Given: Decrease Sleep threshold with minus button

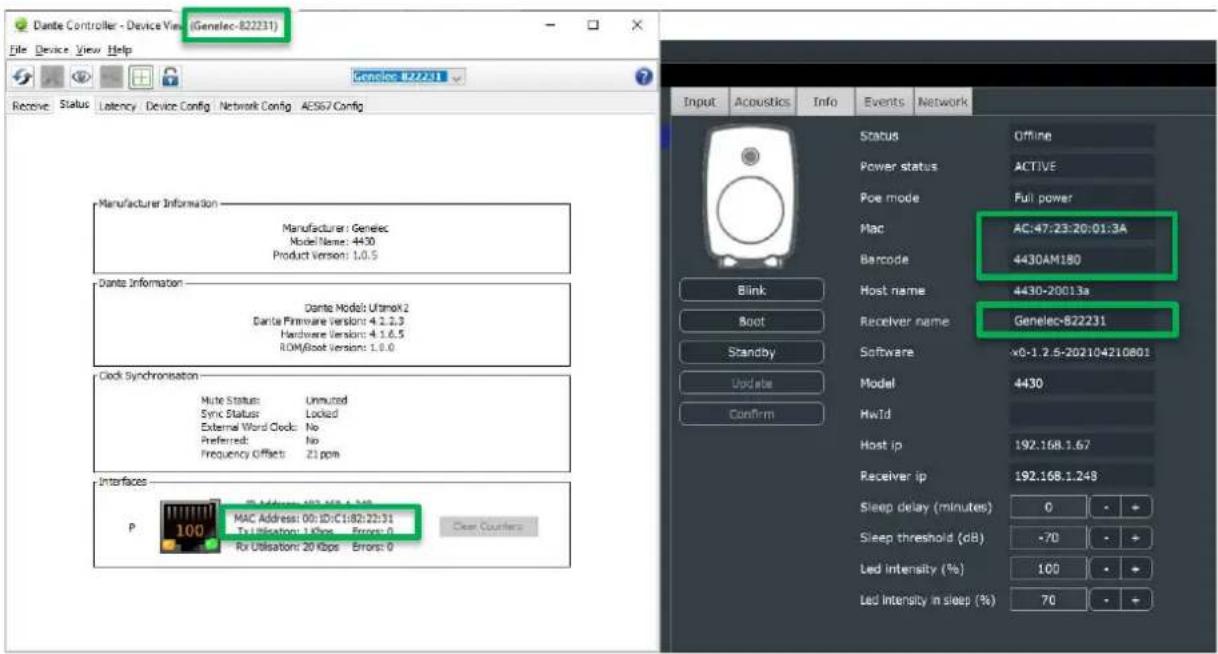Looking at the screenshot, I should point(1104,538).
